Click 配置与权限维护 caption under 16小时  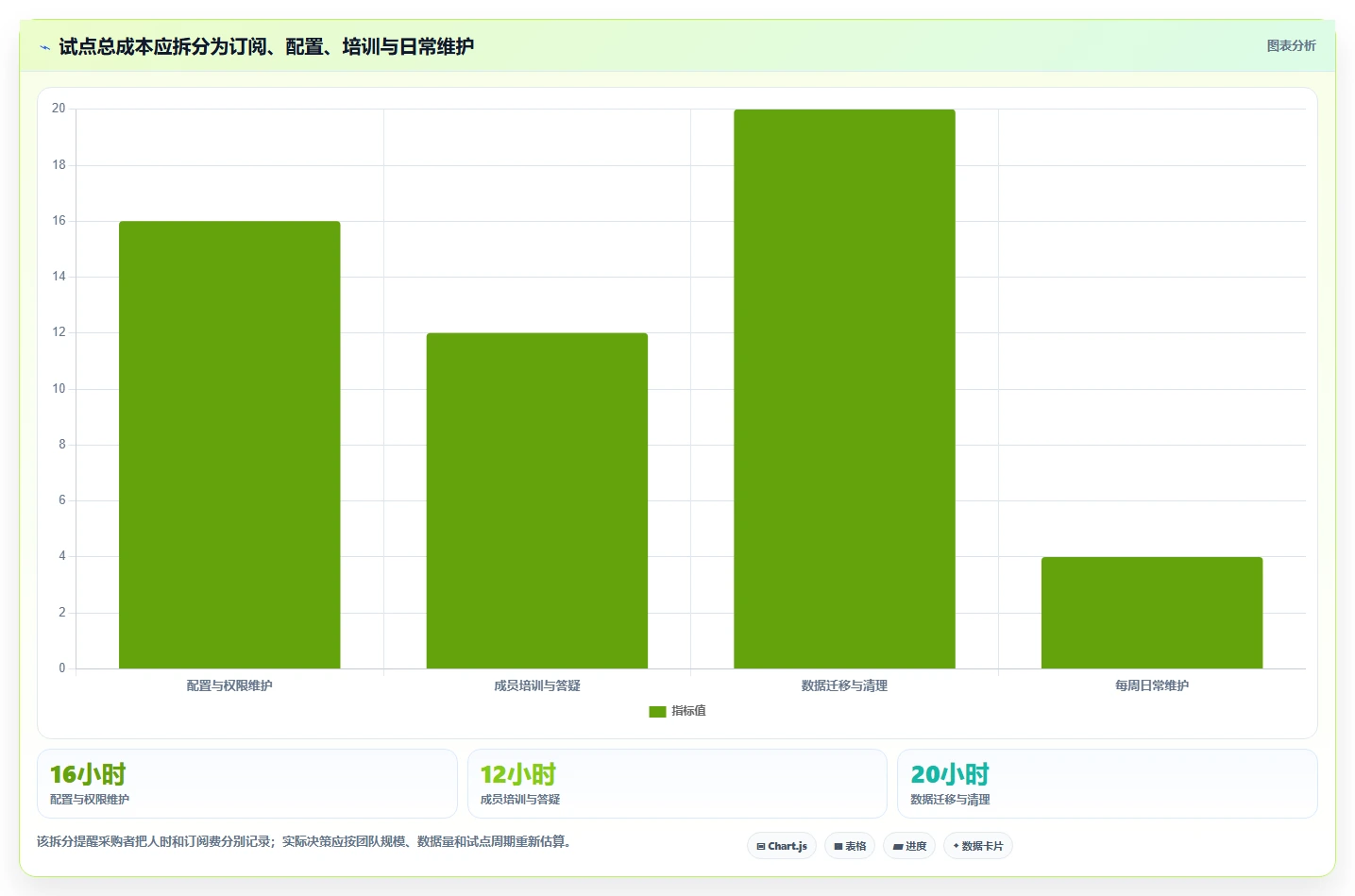tap(90, 800)
